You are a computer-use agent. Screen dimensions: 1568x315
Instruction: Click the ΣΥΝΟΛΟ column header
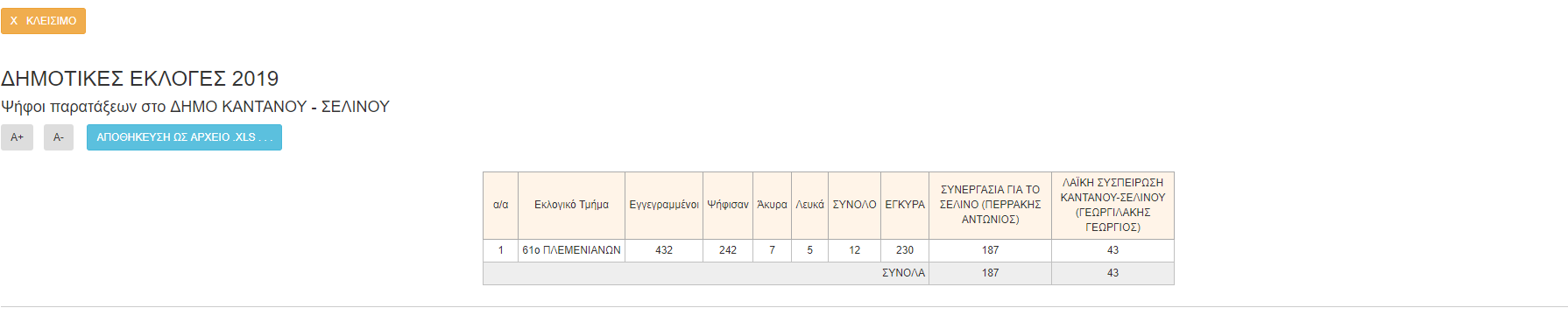[x=854, y=205]
